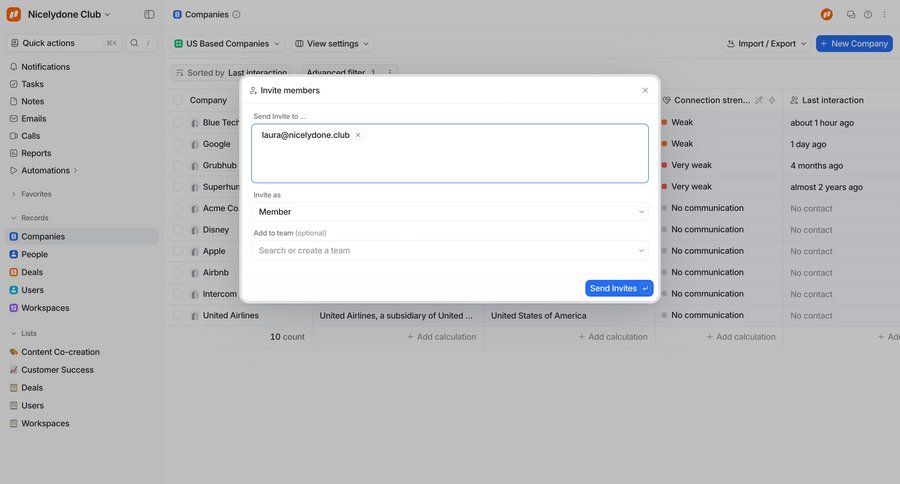Open Users under Lists
This screenshot has width=900, height=484.
tap(82, 405)
